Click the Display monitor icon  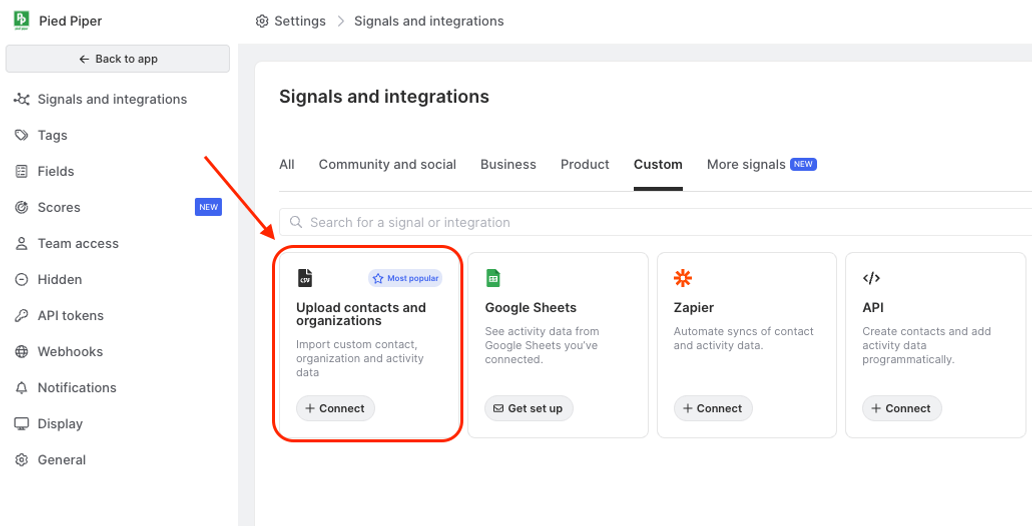[22, 423]
